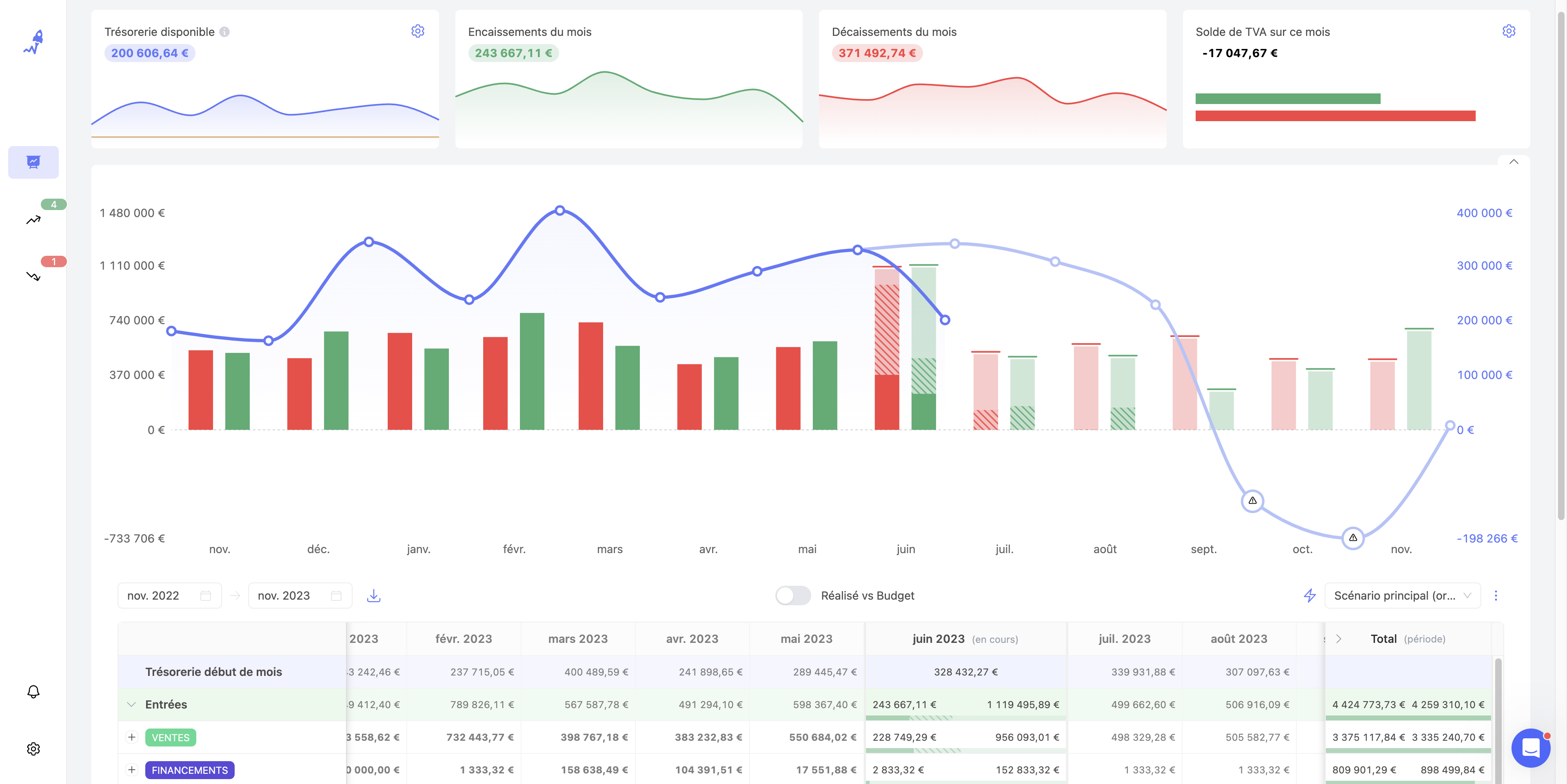Expand the FINANCEMENTS category row
Screen dimensions: 1567x784
click(x=131, y=770)
